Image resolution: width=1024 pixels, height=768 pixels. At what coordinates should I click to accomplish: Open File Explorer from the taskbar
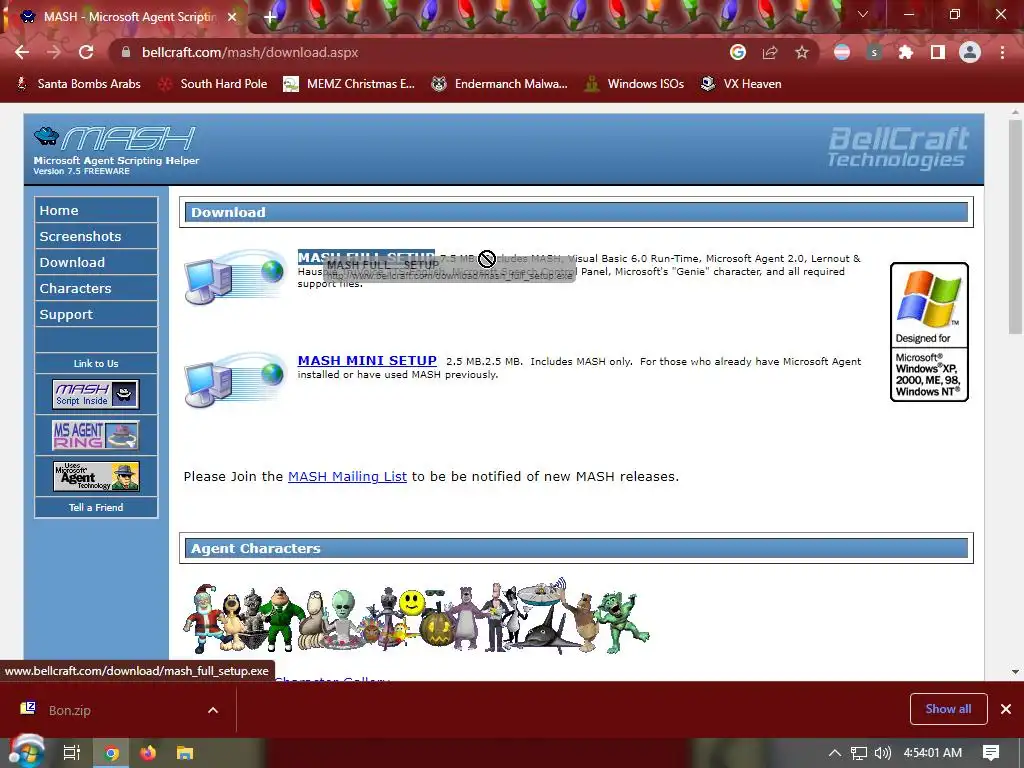(x=185, y=753)
